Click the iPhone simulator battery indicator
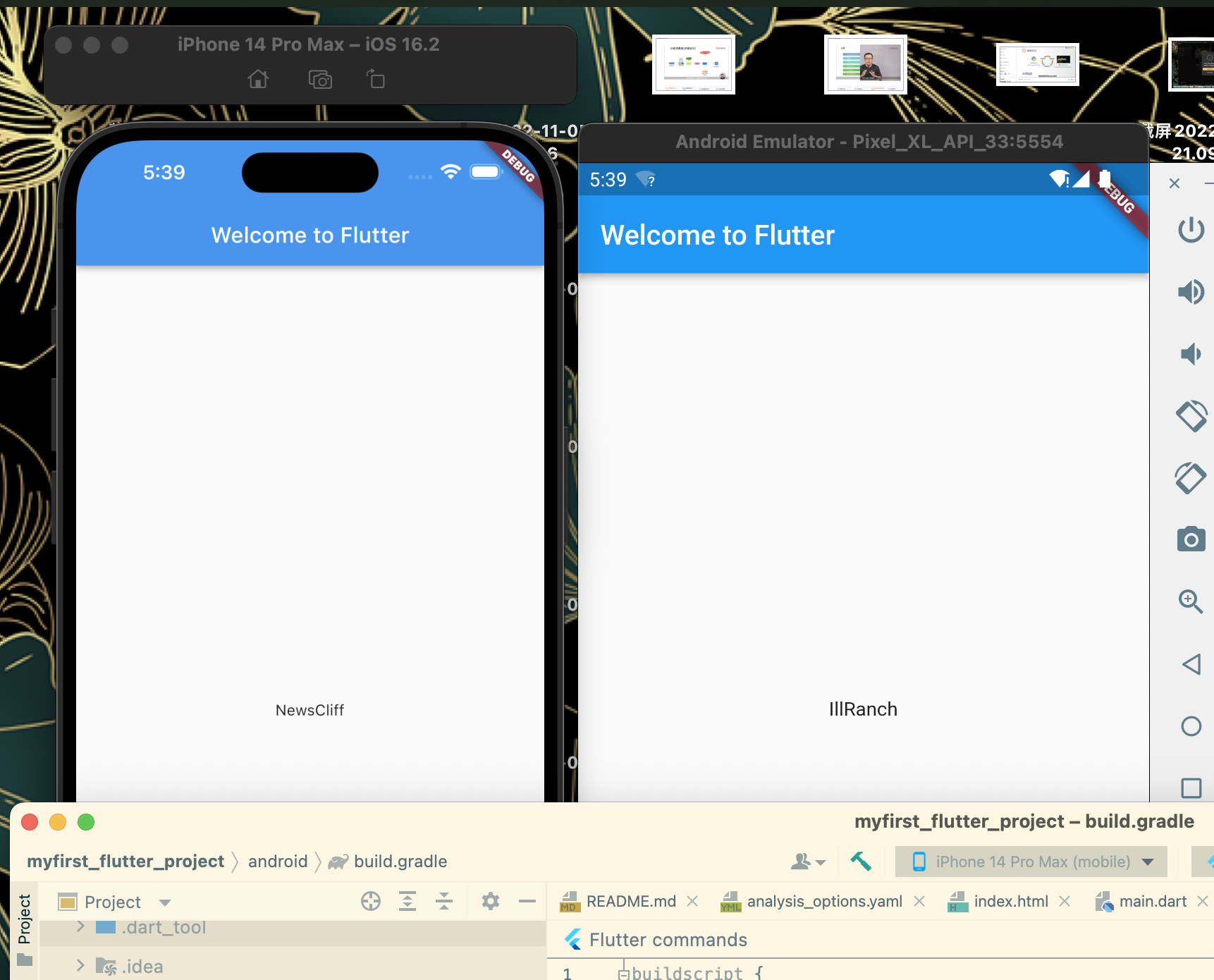Screen dimensions: 1214x980 point(486,172)
